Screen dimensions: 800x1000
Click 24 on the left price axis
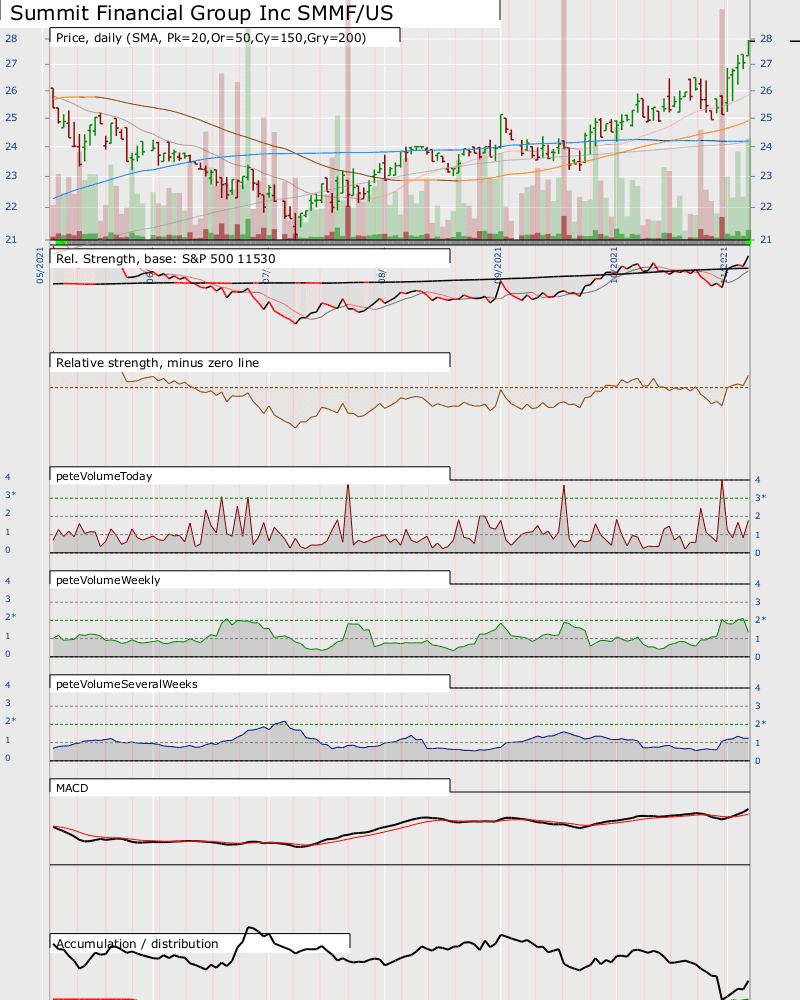point(11,147)
